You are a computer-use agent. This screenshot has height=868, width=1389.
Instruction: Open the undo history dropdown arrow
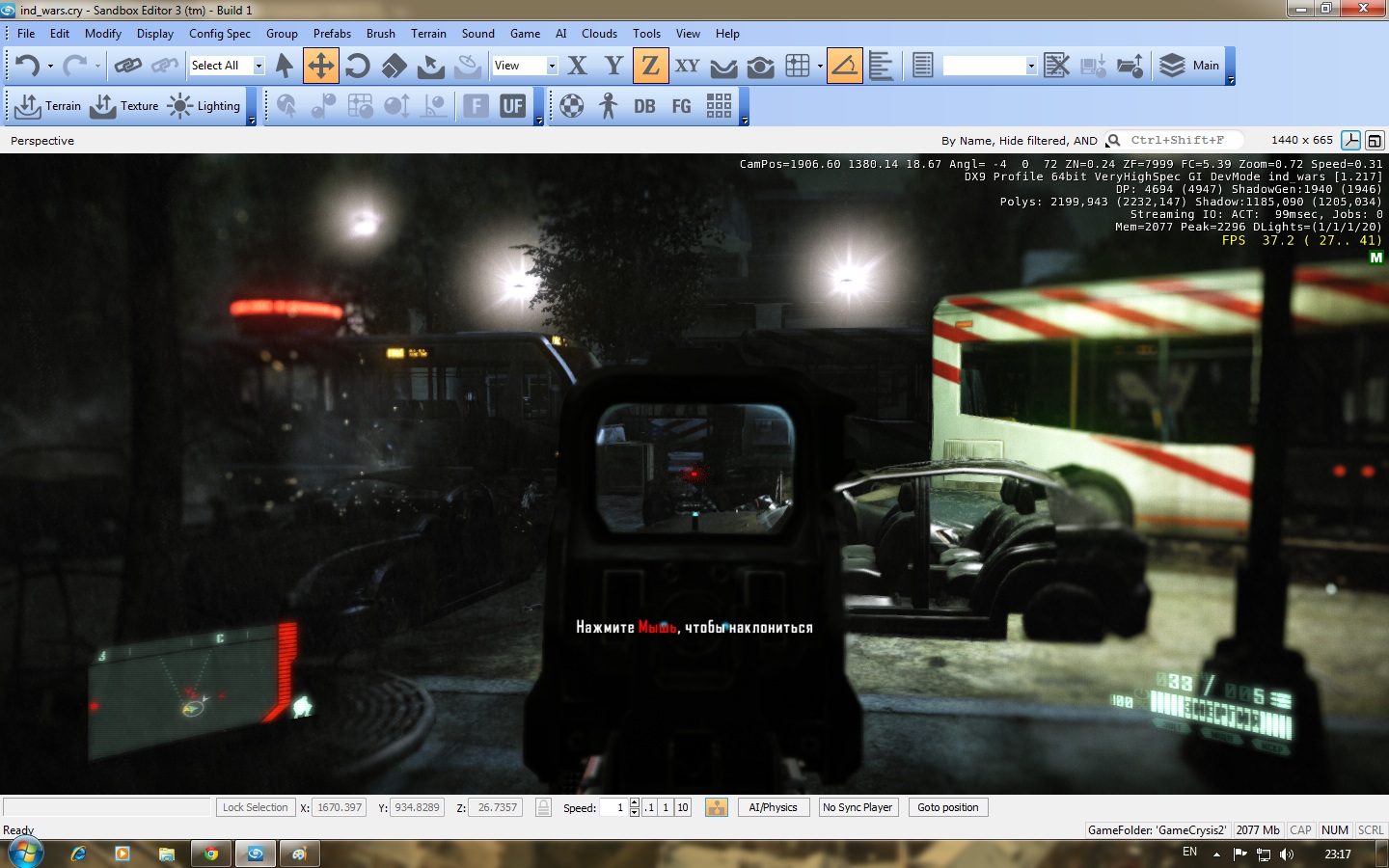[50, 66]
